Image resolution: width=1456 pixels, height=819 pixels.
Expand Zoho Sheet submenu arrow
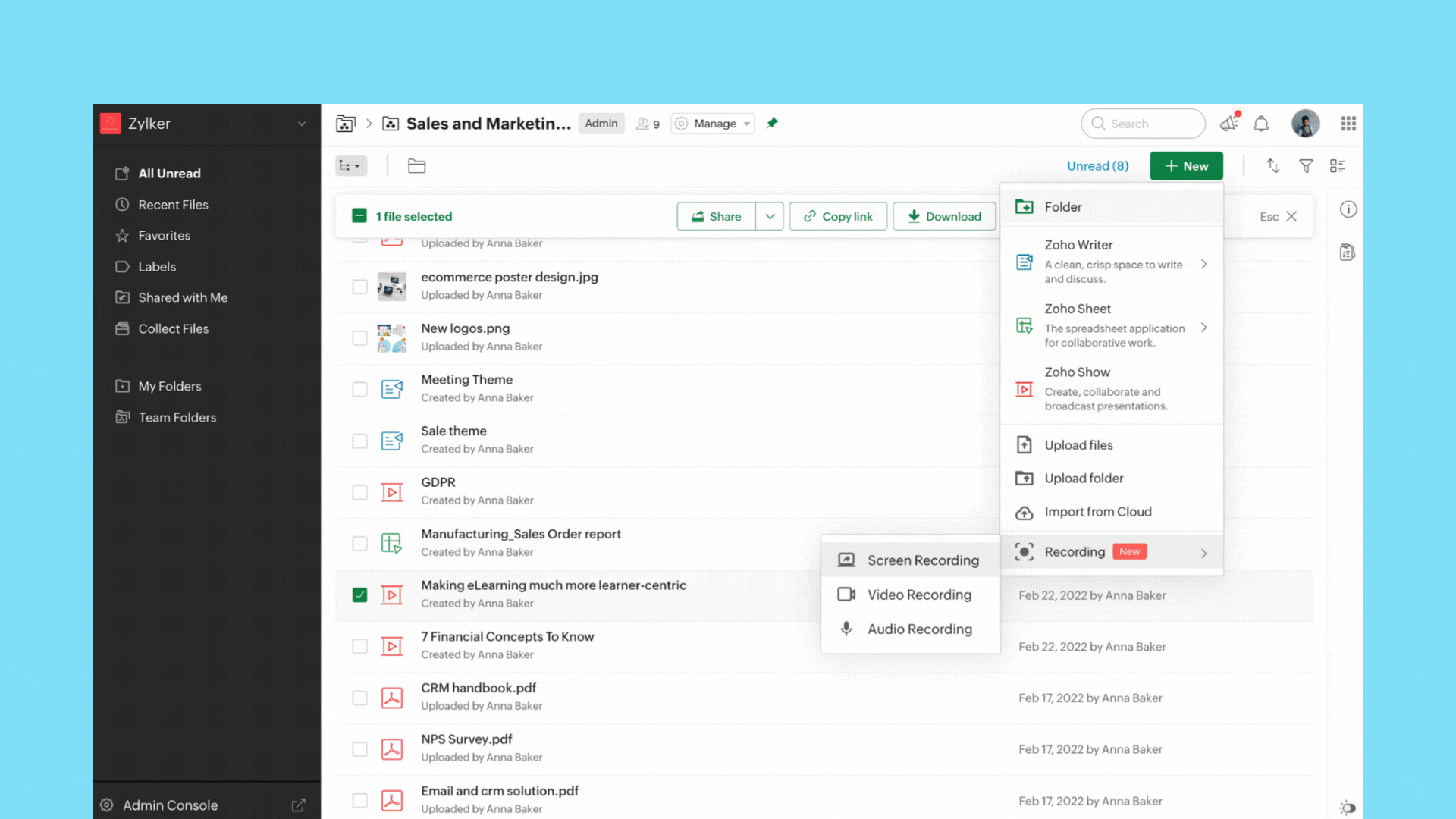1203,328
